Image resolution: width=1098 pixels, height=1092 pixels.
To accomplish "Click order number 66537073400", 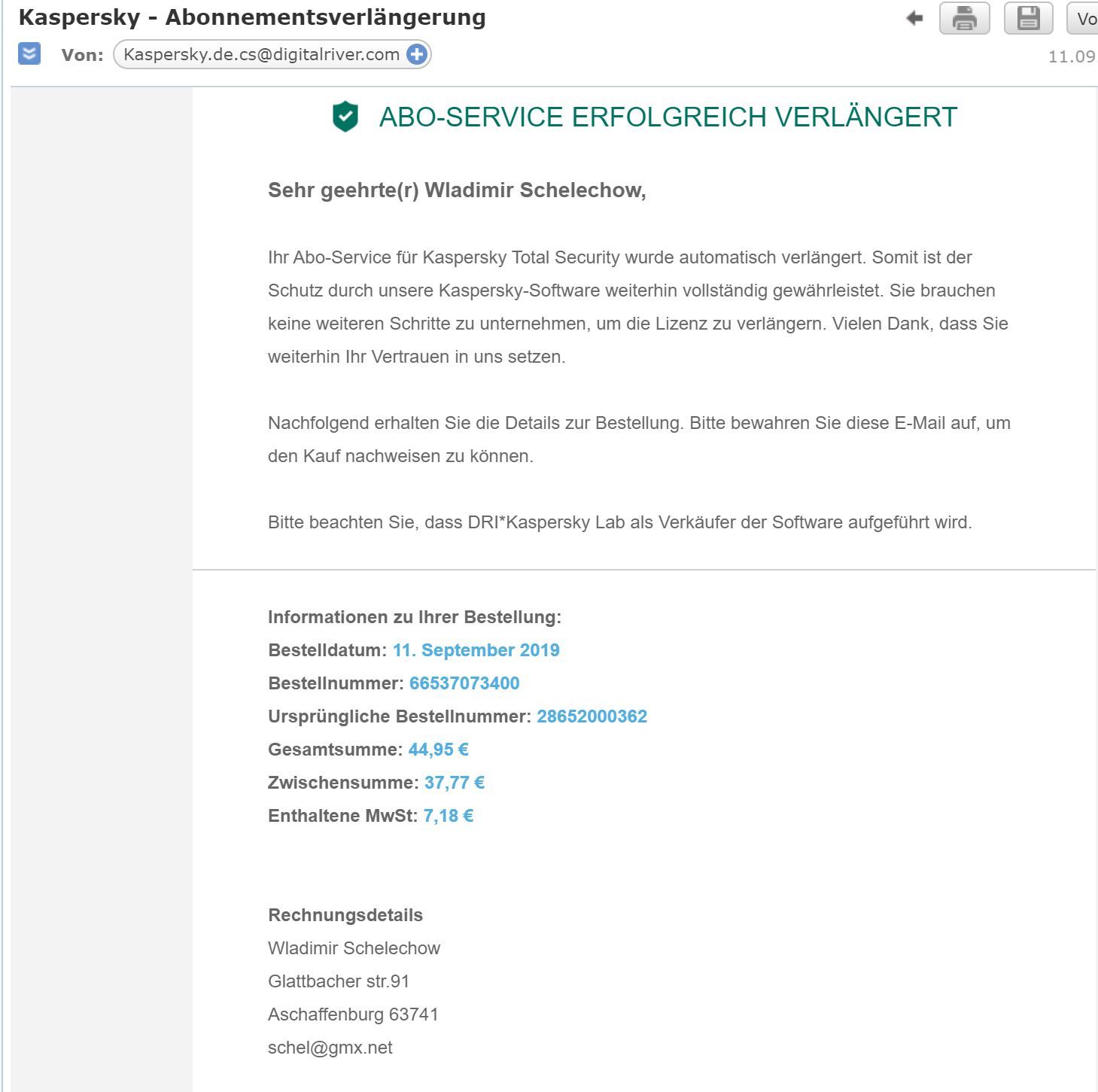I will (464, 683).
